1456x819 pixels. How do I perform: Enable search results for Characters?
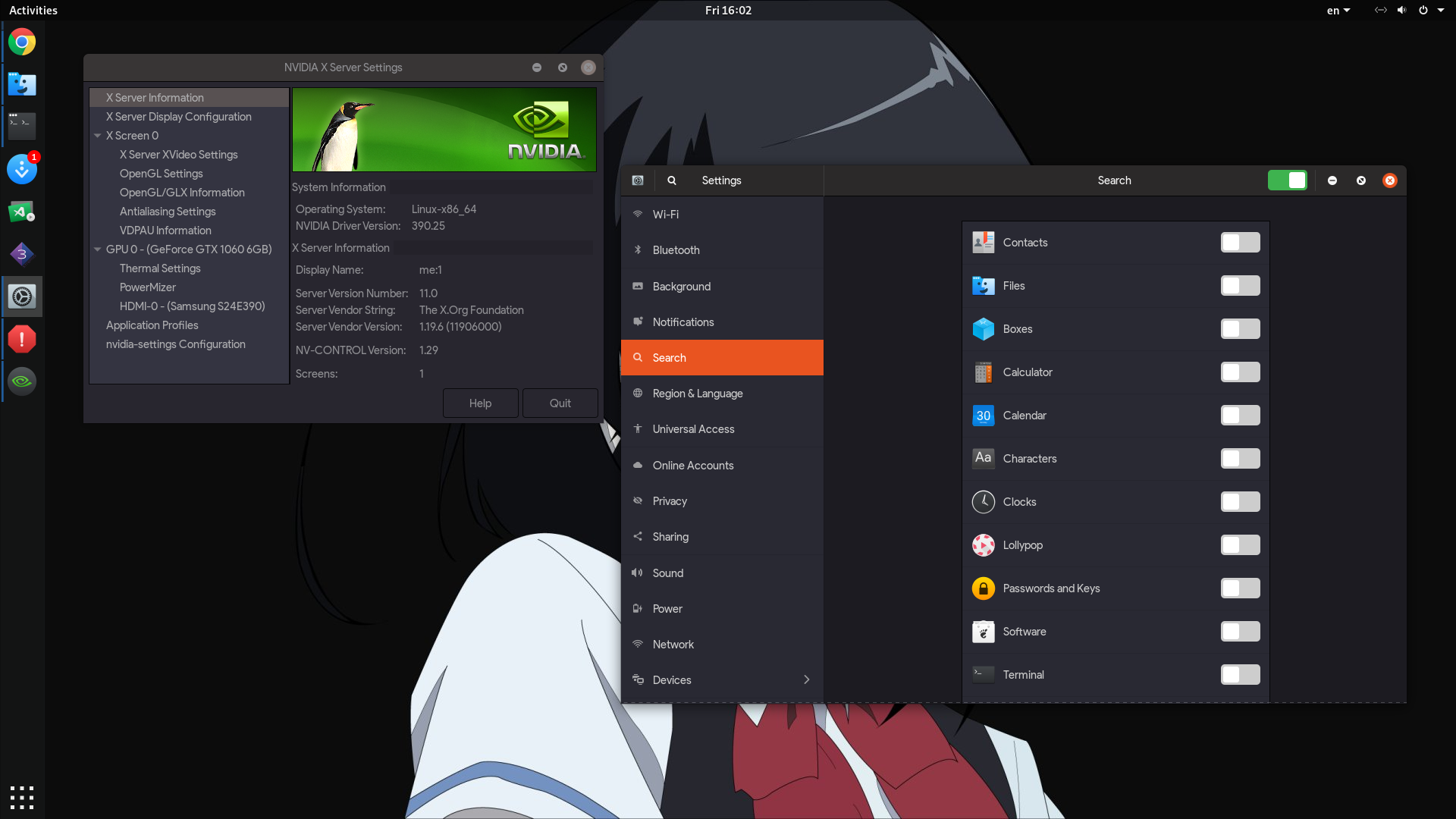pyautogui.click(x=1240, y=459)
